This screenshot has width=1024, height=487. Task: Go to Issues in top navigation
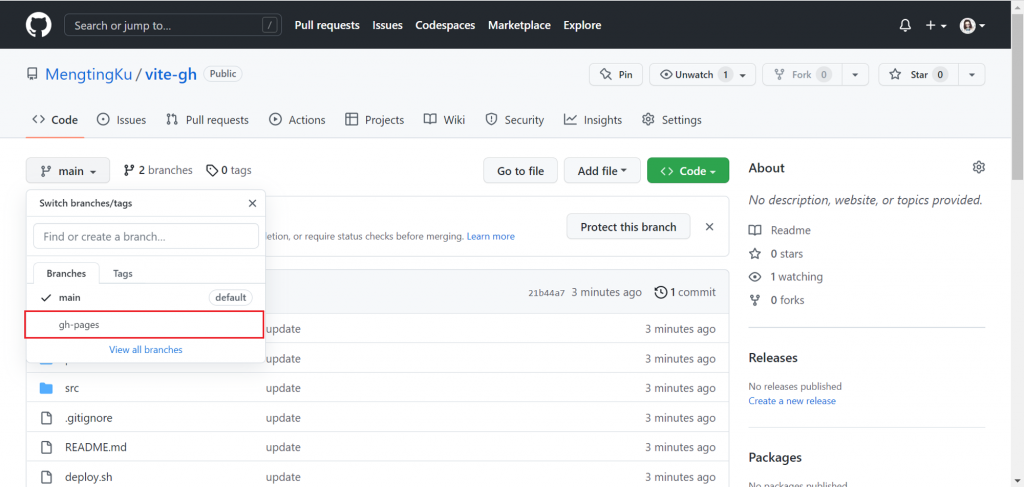(387, 25)
